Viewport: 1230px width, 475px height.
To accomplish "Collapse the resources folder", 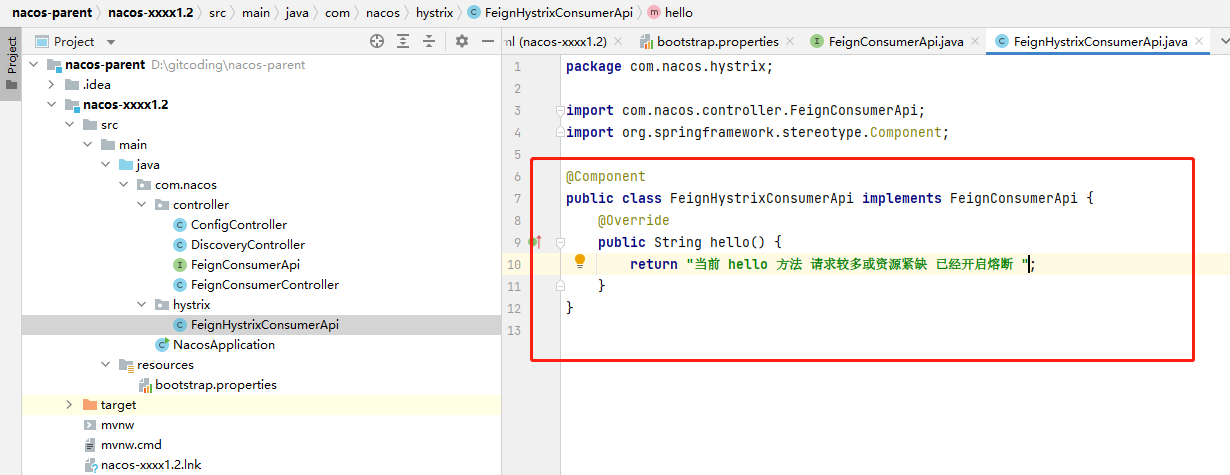I will 107,365.
